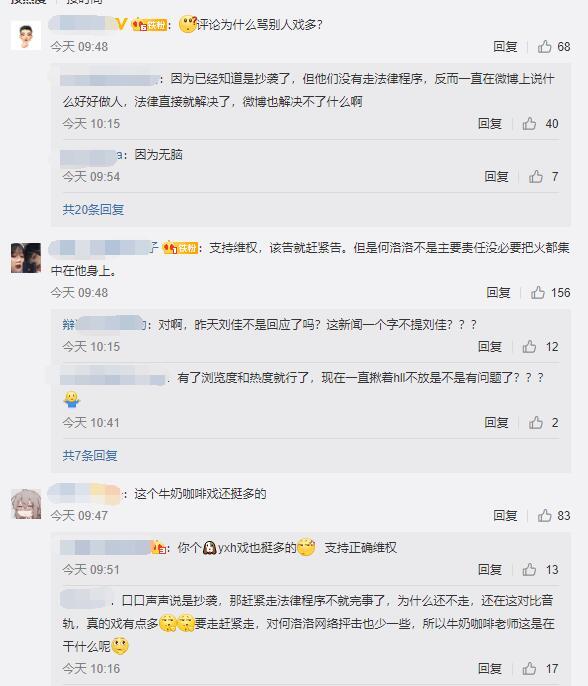This screenshot has width=588, height=686.
Task: Like the 10:41 reply with 2 likes
Action: pos(536,422)
